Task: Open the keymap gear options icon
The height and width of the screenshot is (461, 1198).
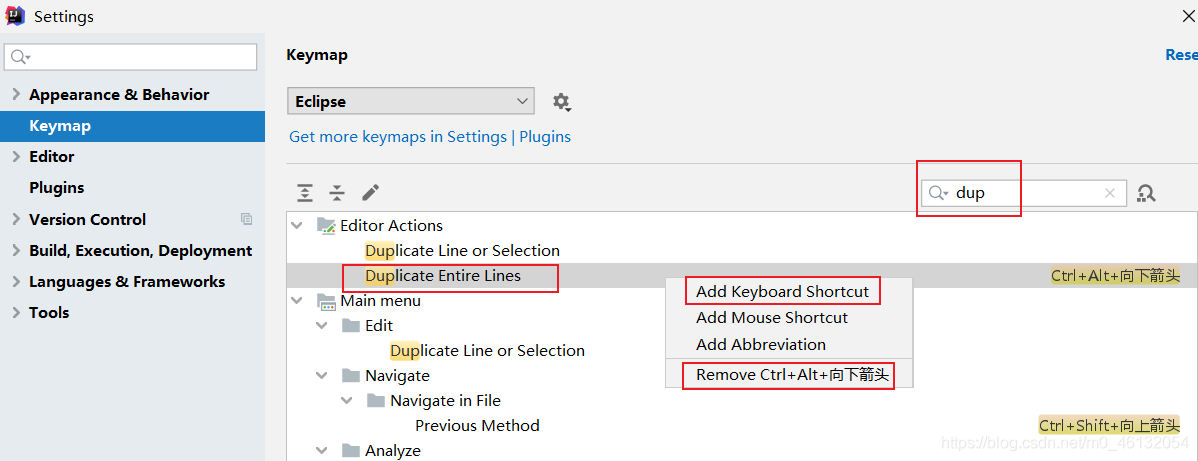Action: [x=562, y=102]
